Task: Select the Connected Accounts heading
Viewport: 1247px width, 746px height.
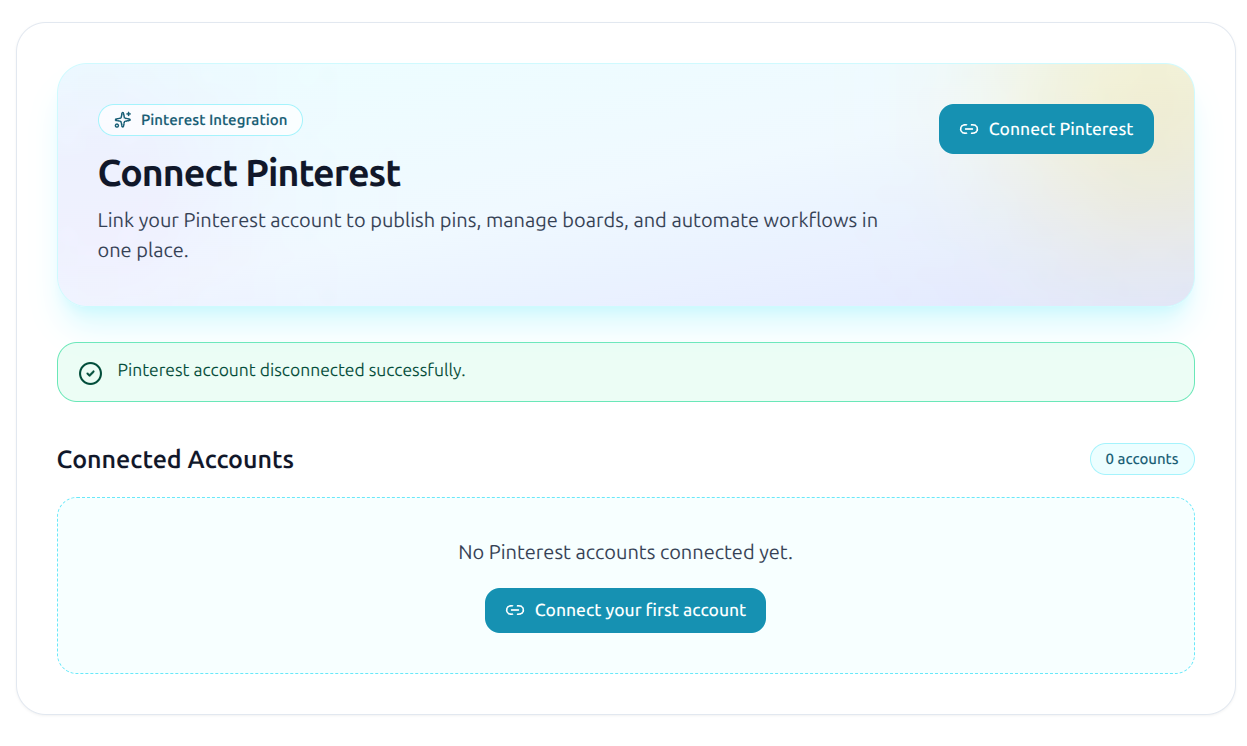Action: point(175,459)
